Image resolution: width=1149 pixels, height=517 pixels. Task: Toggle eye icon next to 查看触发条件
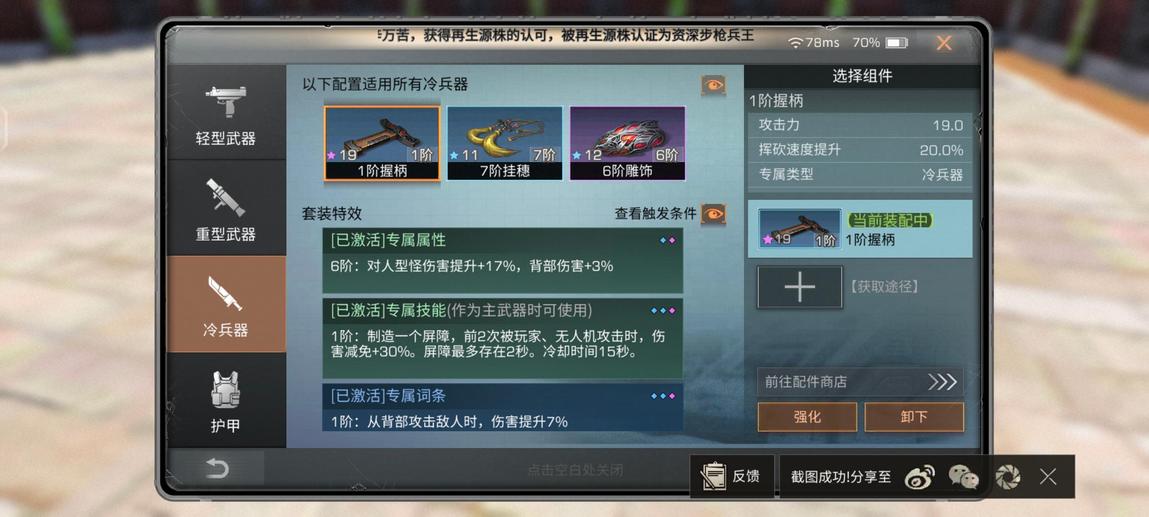713,214
